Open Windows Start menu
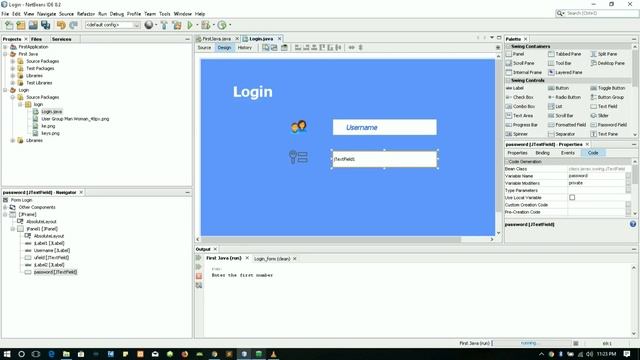The height and width of the screenshot is (360, 640). pos(7,354)
